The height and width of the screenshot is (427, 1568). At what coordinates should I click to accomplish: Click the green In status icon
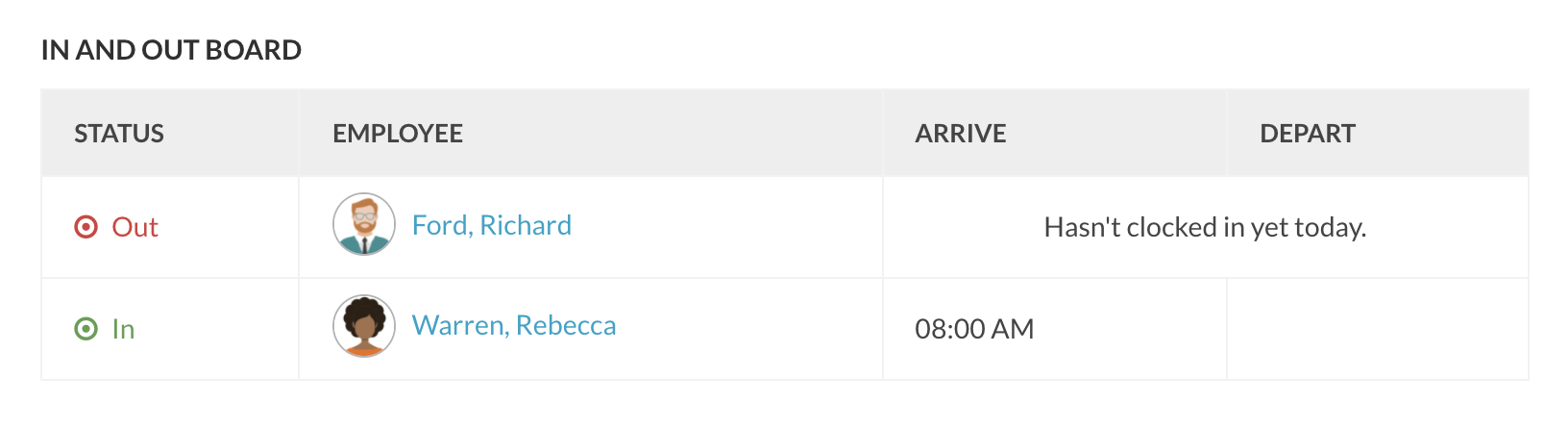pos(86,329)
